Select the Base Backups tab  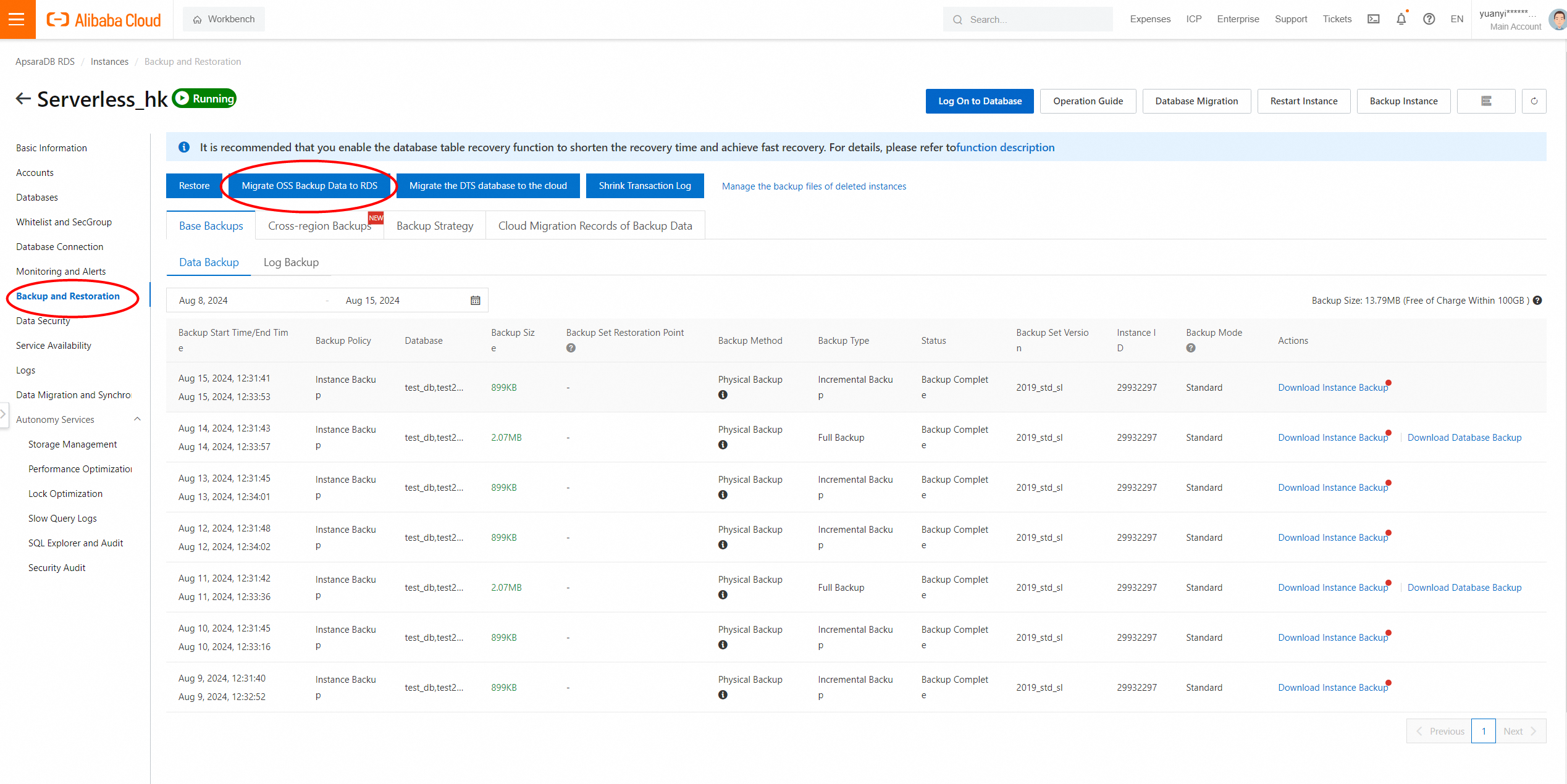click(x=211, y=226)
